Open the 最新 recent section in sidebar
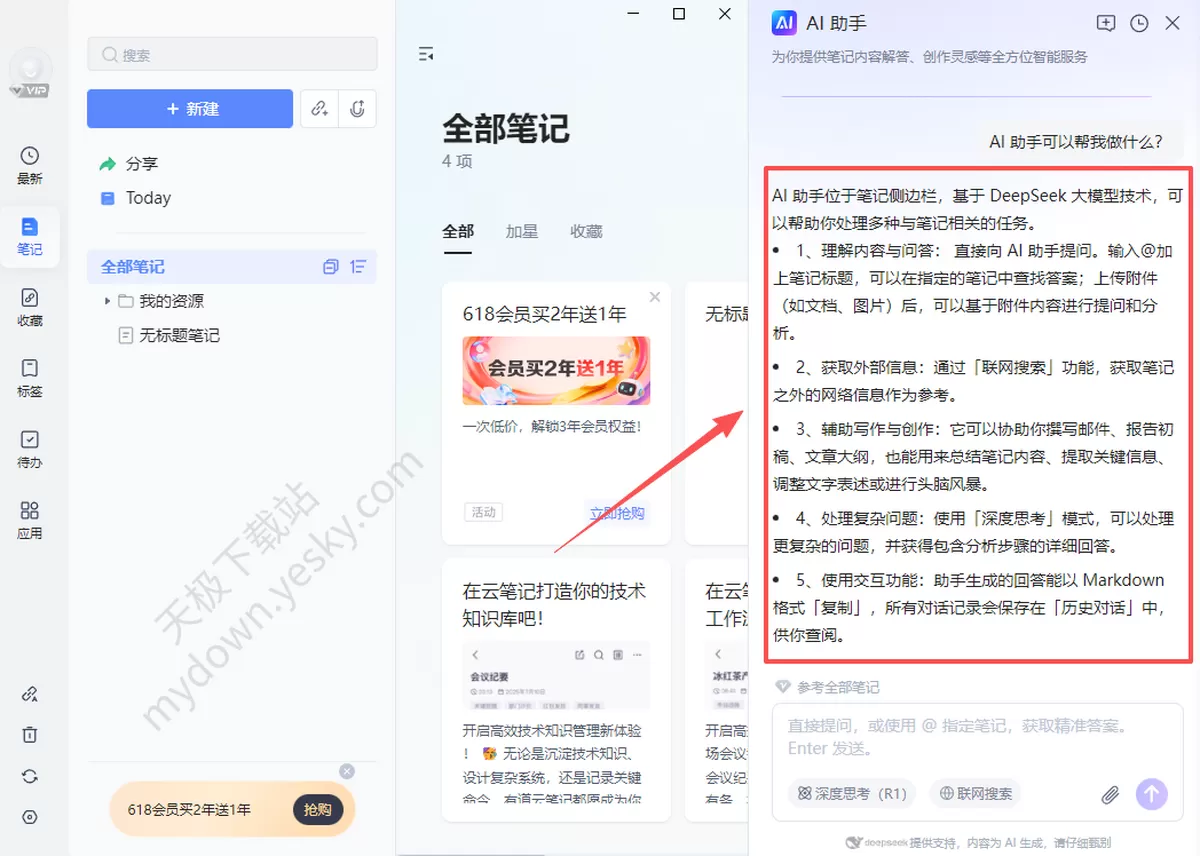This screenshot has width=1200, height=856. (30, 165)
